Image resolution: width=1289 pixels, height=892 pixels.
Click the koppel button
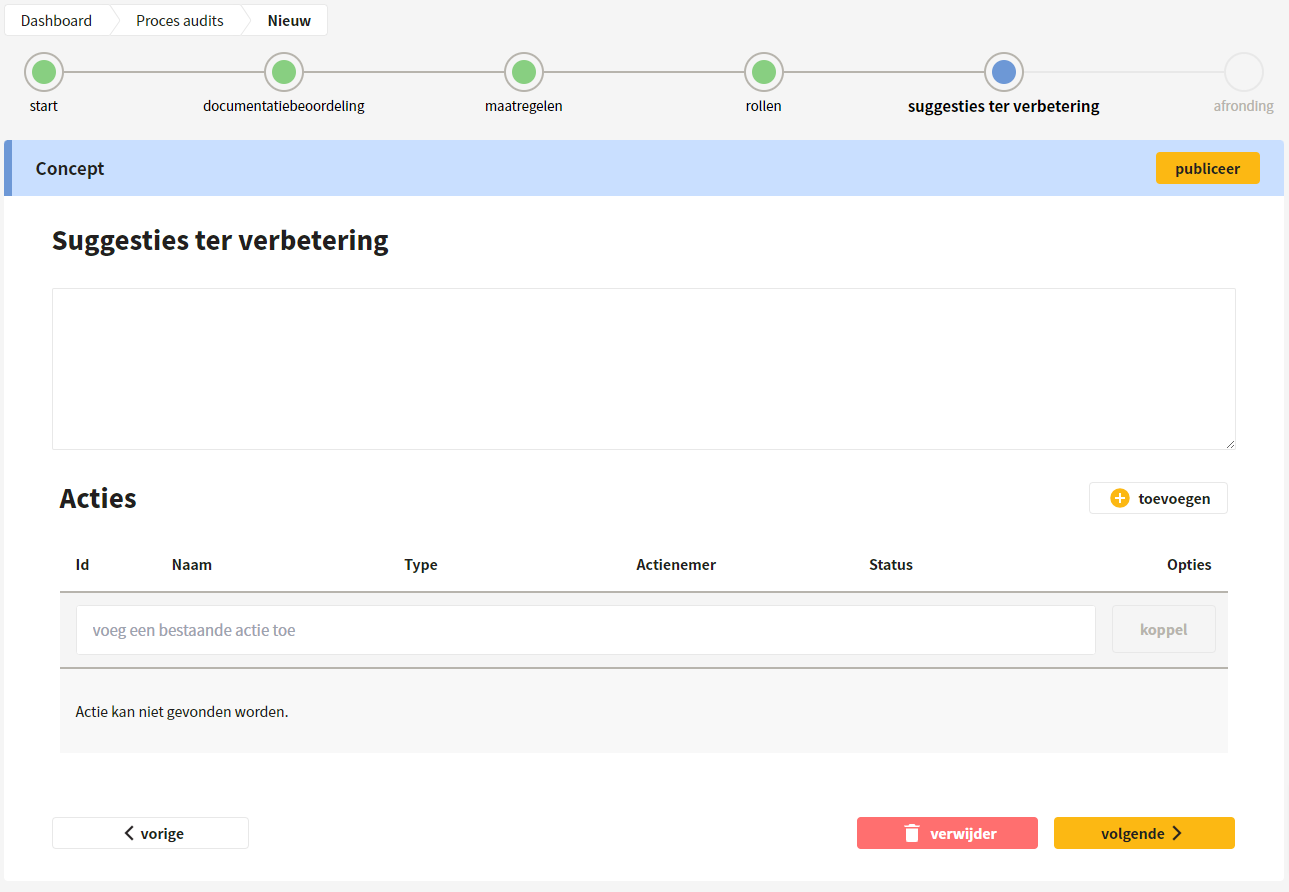1164,630
